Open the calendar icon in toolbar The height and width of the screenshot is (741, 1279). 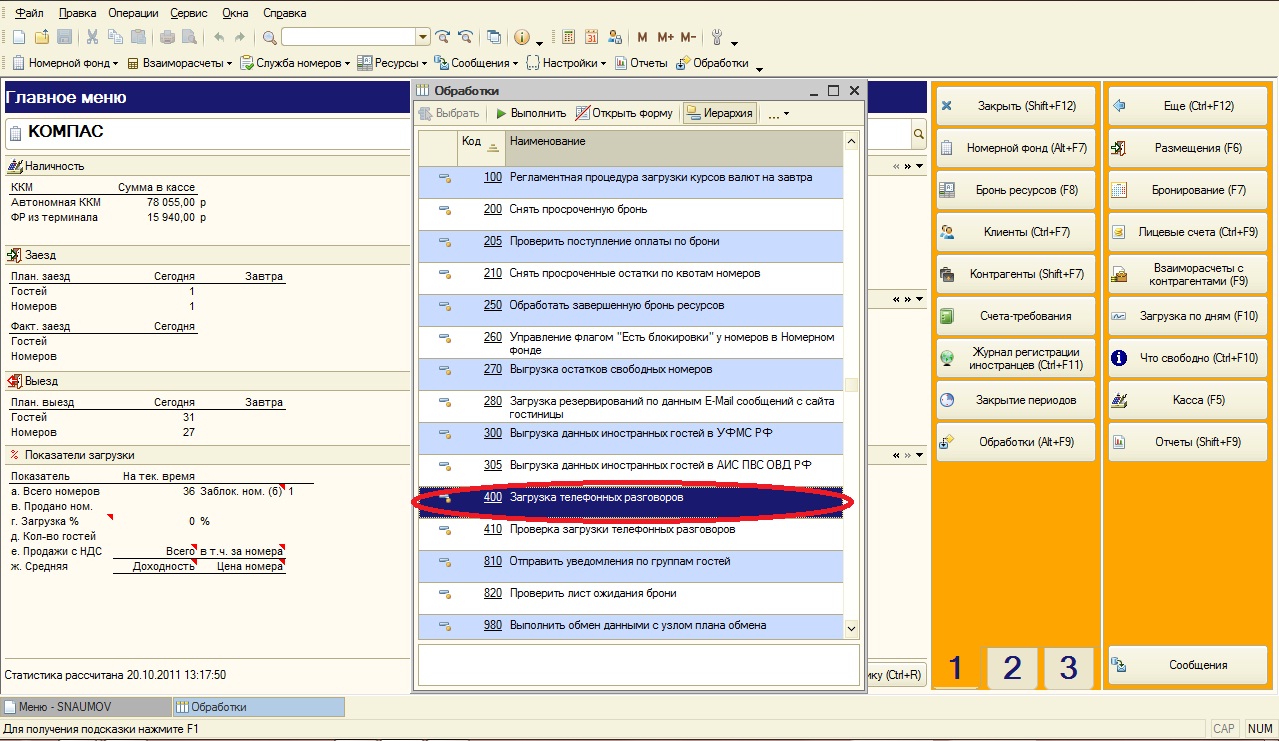click(591, 37)
